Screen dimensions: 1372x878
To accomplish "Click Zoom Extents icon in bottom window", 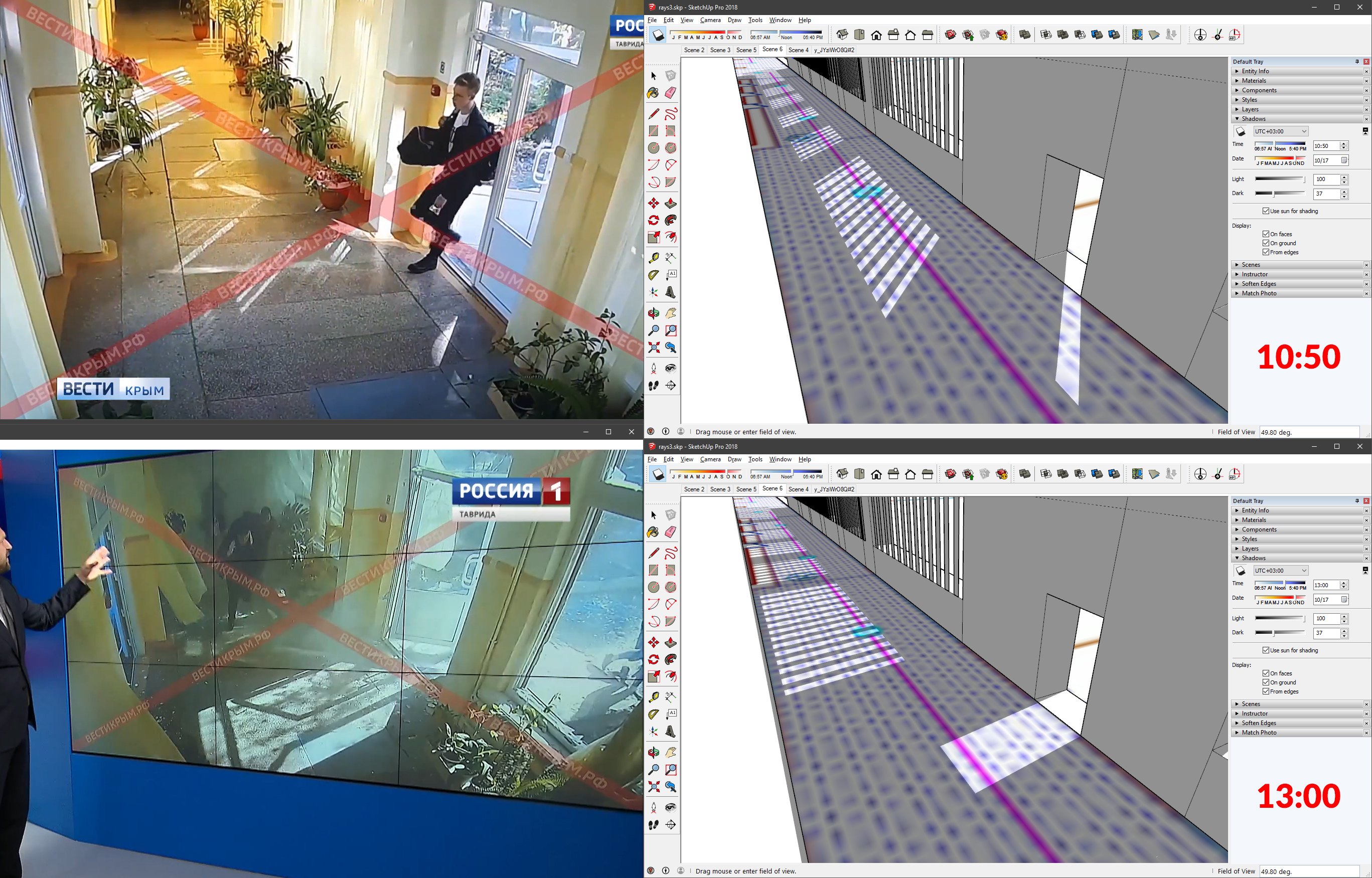I will (x=654, y=787).
